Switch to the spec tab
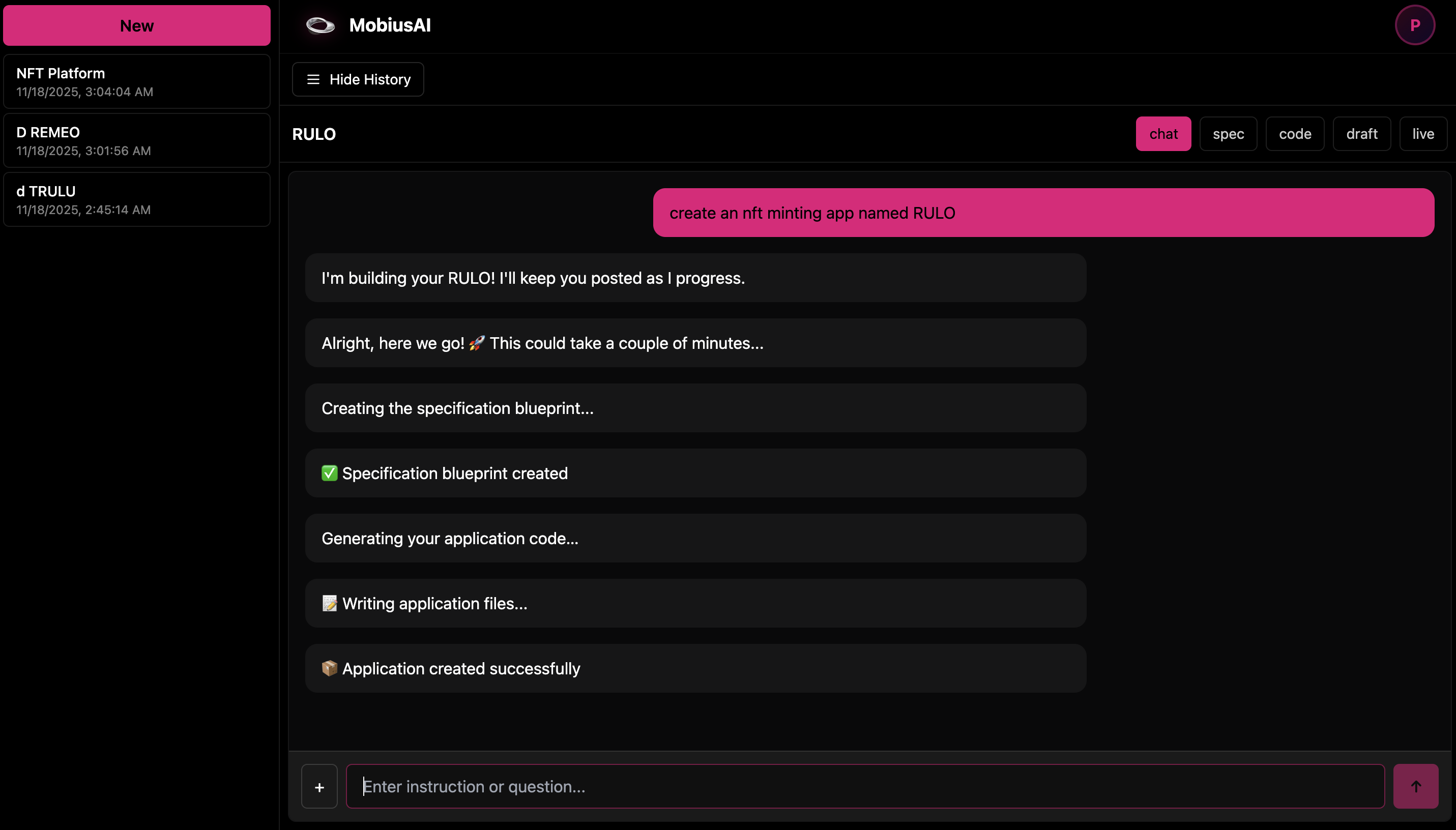Image resolution: width=1456 pixels, height=830 pixels. pyautogui.click(x=1228, y=134)
